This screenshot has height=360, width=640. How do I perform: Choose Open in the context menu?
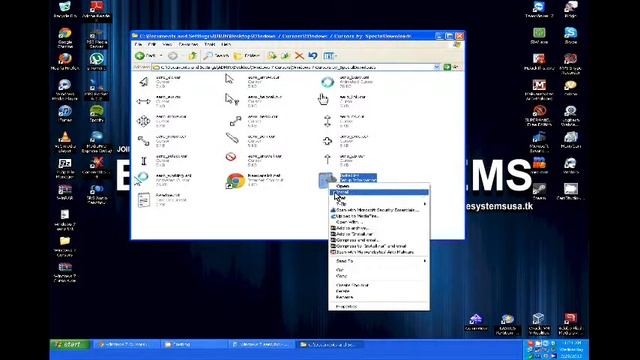pos(379,186)
